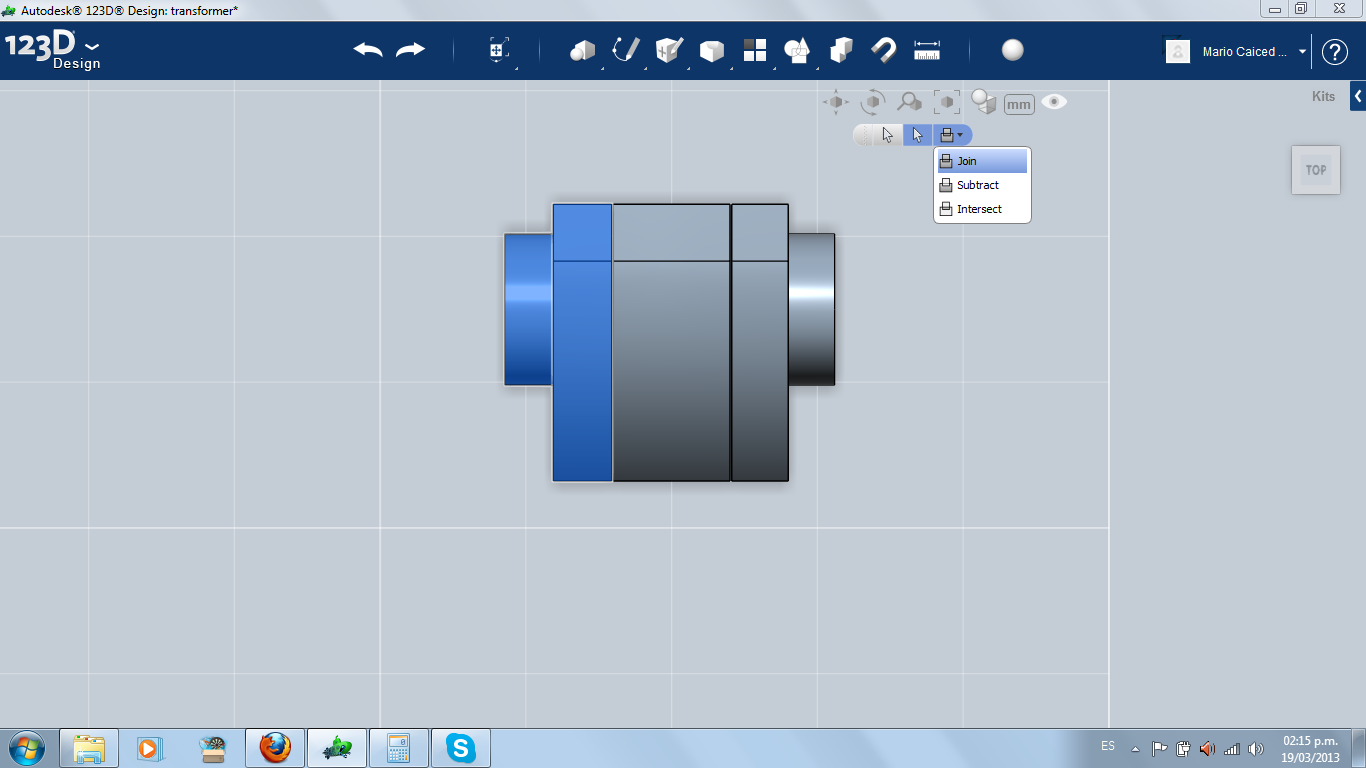Viewport: 1366px width, 768px height.
Task: Select the Measure ruler tool
Action: pos(927,50)
